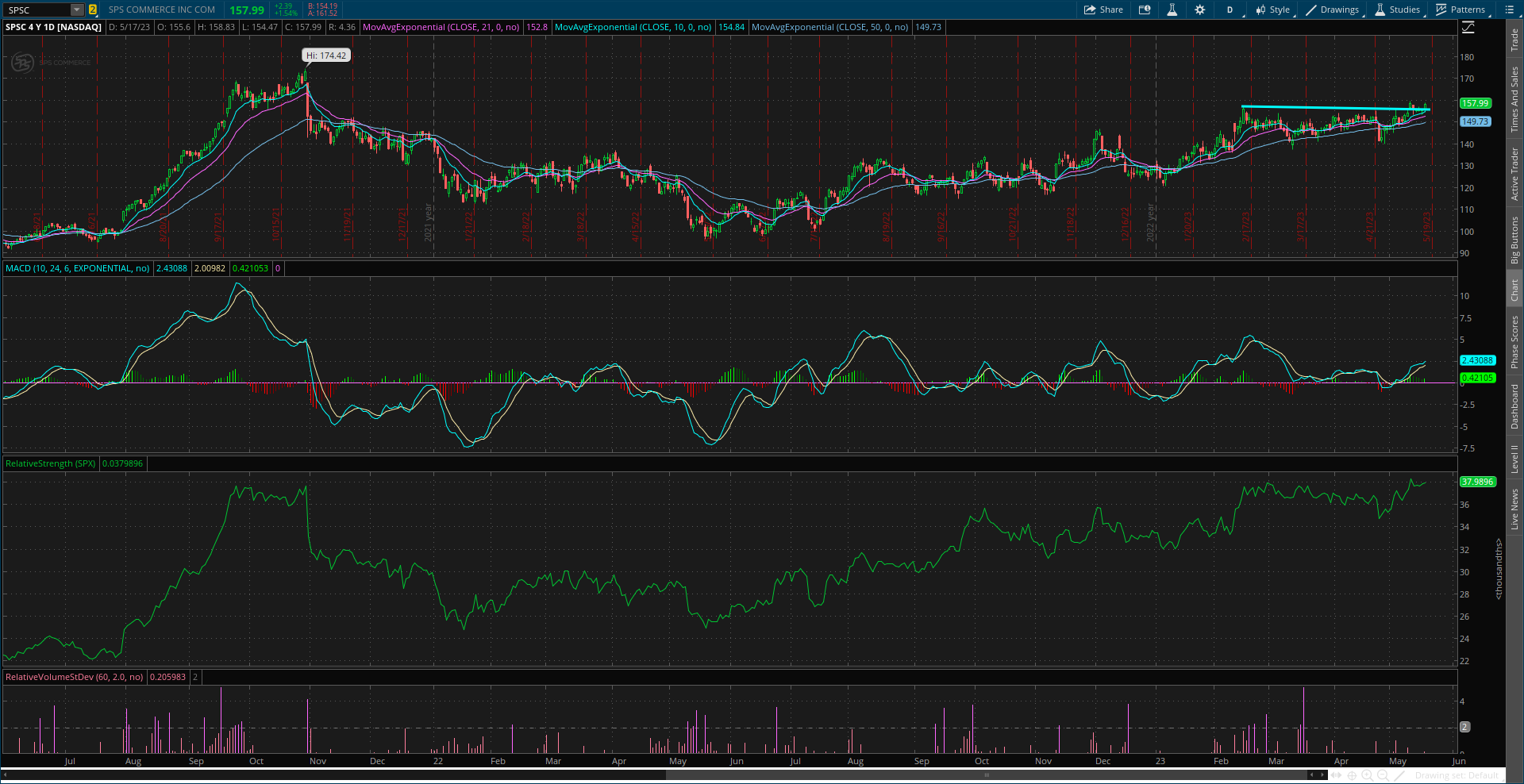Image resolution: width=1524 pixels, height=784 pixels.
Task: Toggle the cursor crosshair style icon at top right
Action: click(1470, 26)
